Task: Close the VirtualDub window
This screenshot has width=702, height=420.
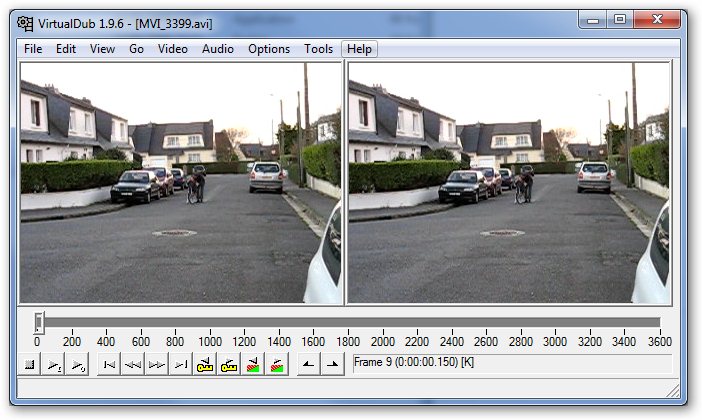Action: point(657,20)
